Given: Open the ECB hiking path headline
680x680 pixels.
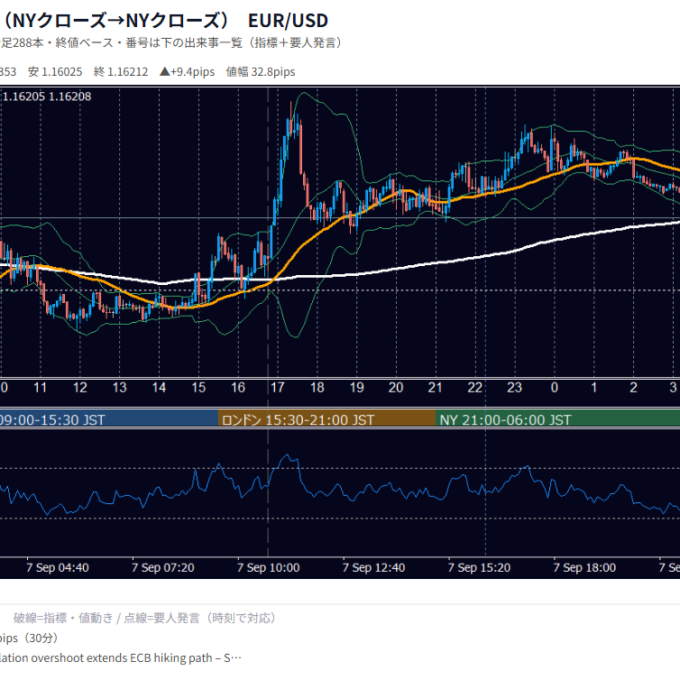Looking at the screenshot, I should pyautogui.click(x=121, y=658).
